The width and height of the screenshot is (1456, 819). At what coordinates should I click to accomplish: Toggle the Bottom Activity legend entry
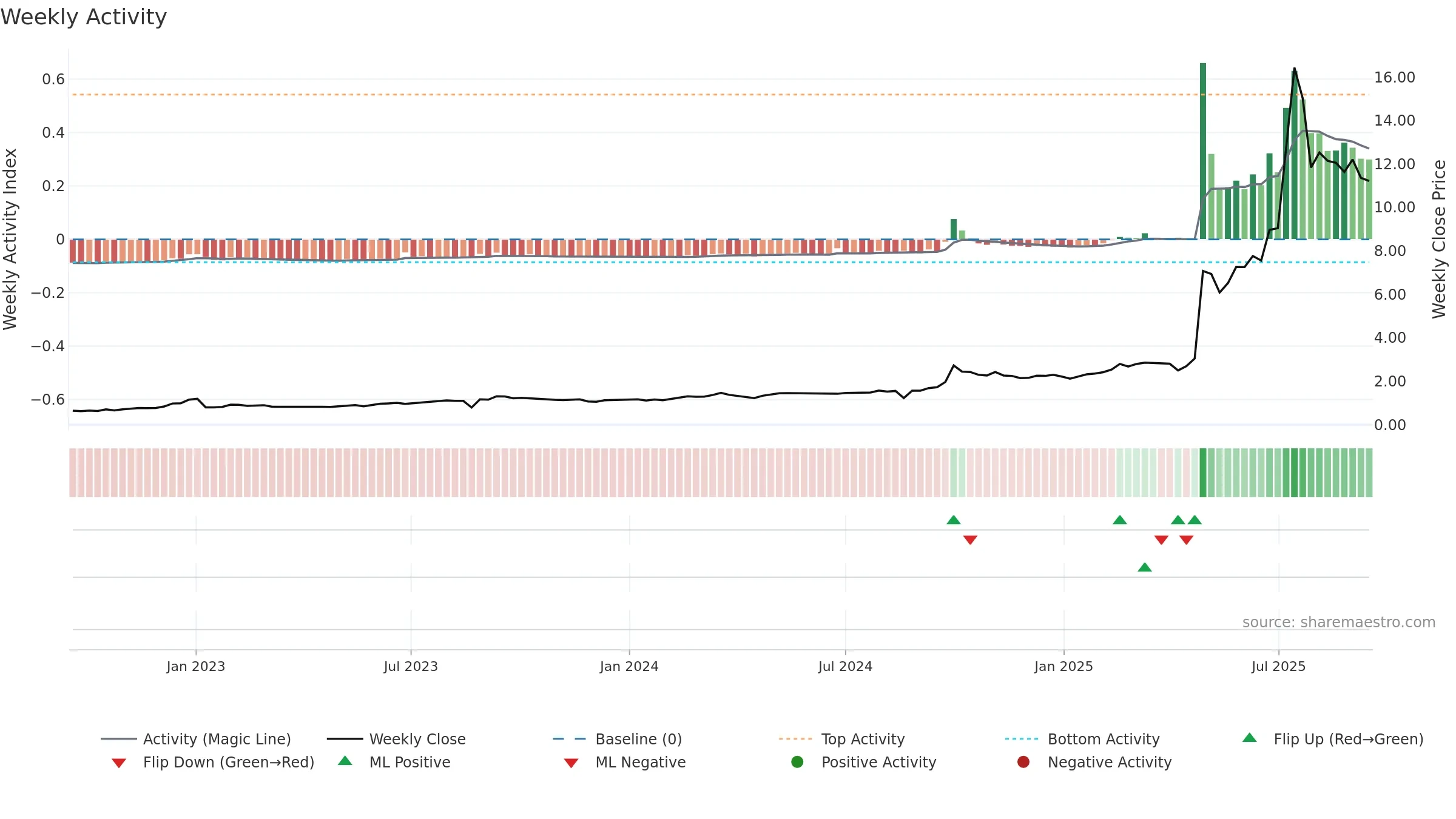pyautogui.click(x=1082, y=739)
